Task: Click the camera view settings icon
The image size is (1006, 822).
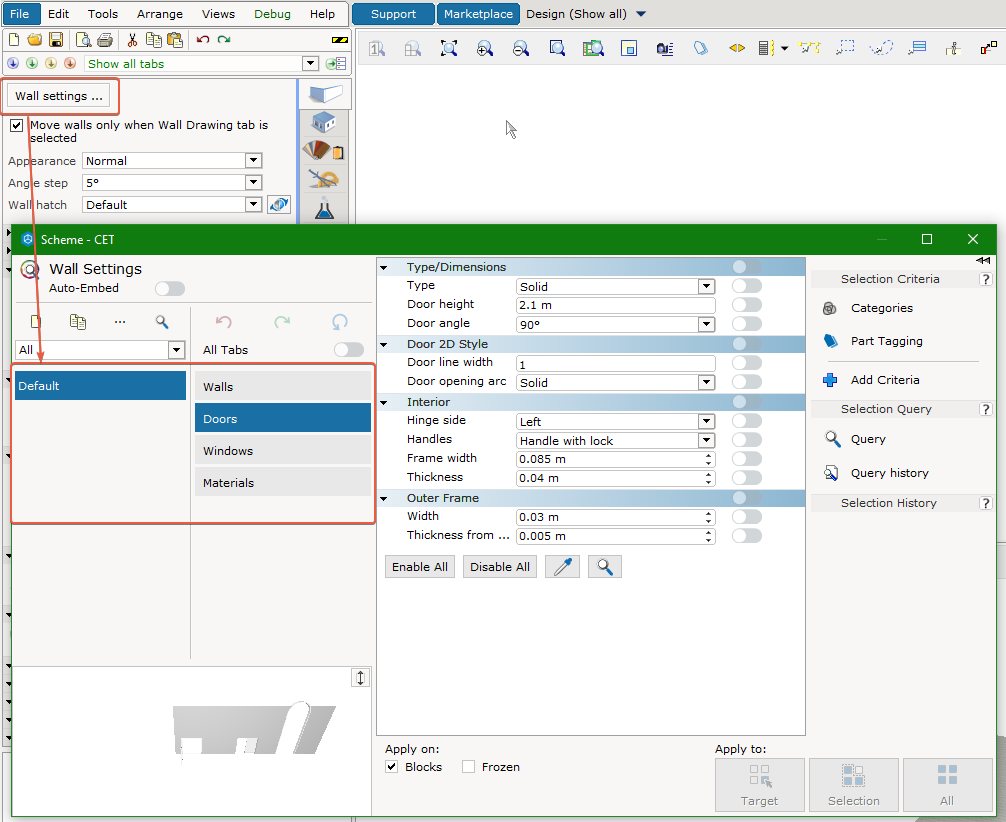Action: pos(665,48)
